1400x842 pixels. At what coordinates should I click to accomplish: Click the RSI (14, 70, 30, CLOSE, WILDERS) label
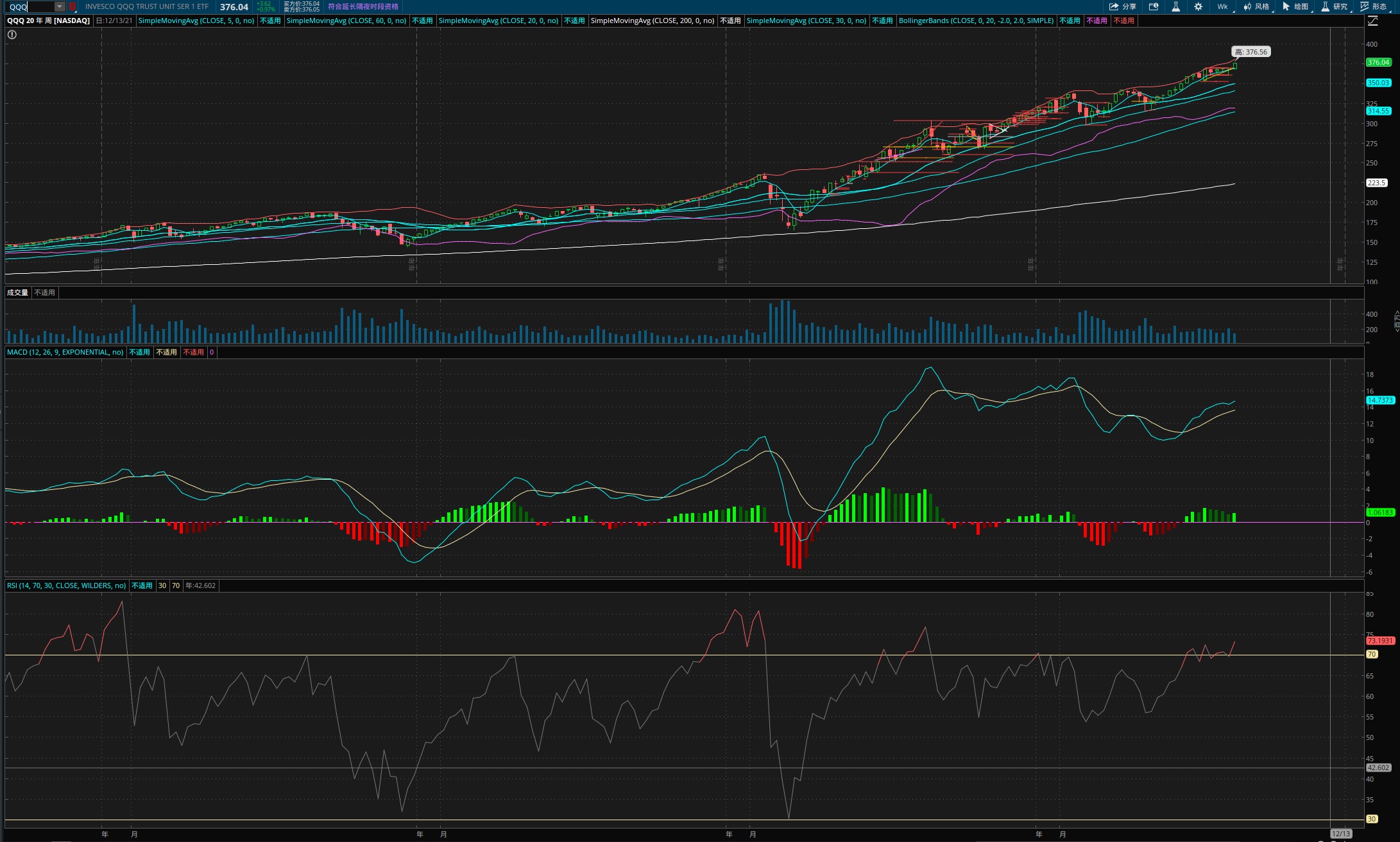(66, 585)
